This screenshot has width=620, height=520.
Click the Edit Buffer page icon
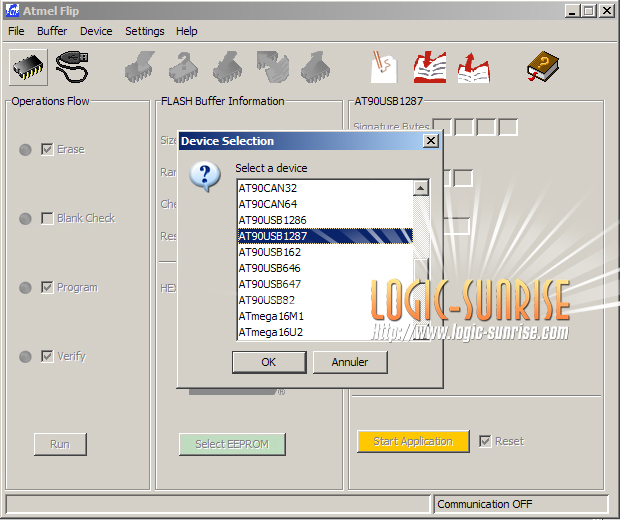[x=384, y=67]
